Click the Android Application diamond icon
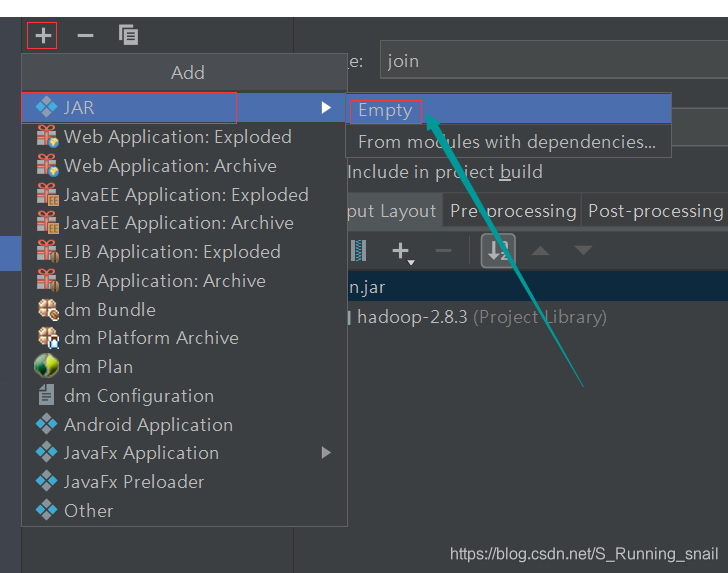The height and width of the screenshot is (573, 728). (x=46, y=424)
